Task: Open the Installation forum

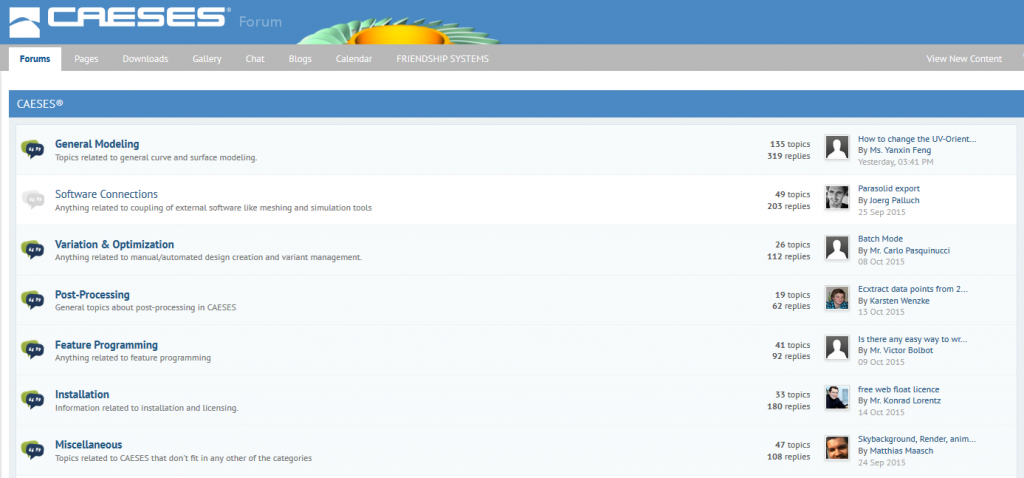Action: [x=82, y=394]
